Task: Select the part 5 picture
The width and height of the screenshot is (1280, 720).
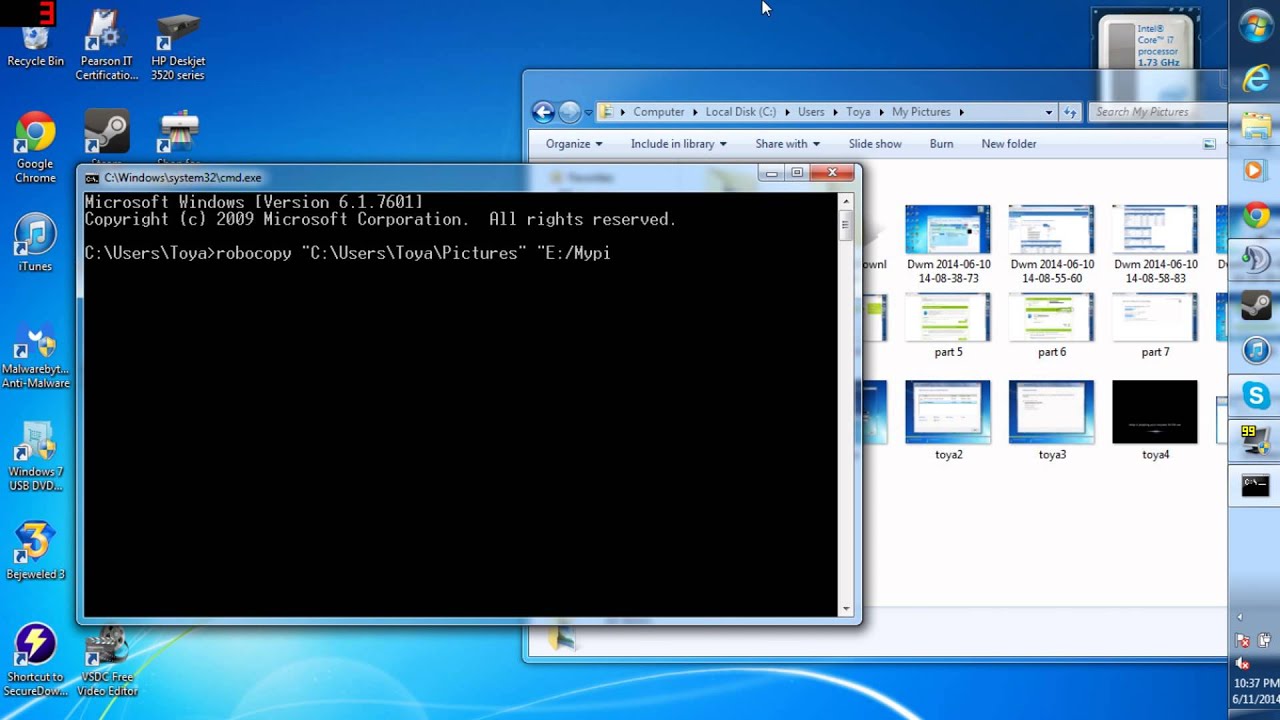Action: 948,326
